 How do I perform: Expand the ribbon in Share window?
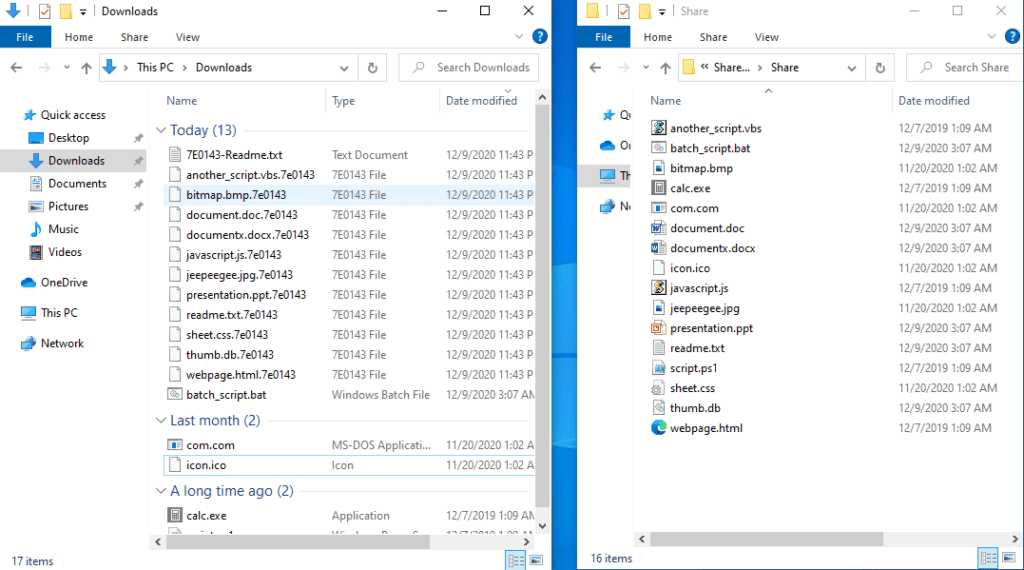click(991, 37)
